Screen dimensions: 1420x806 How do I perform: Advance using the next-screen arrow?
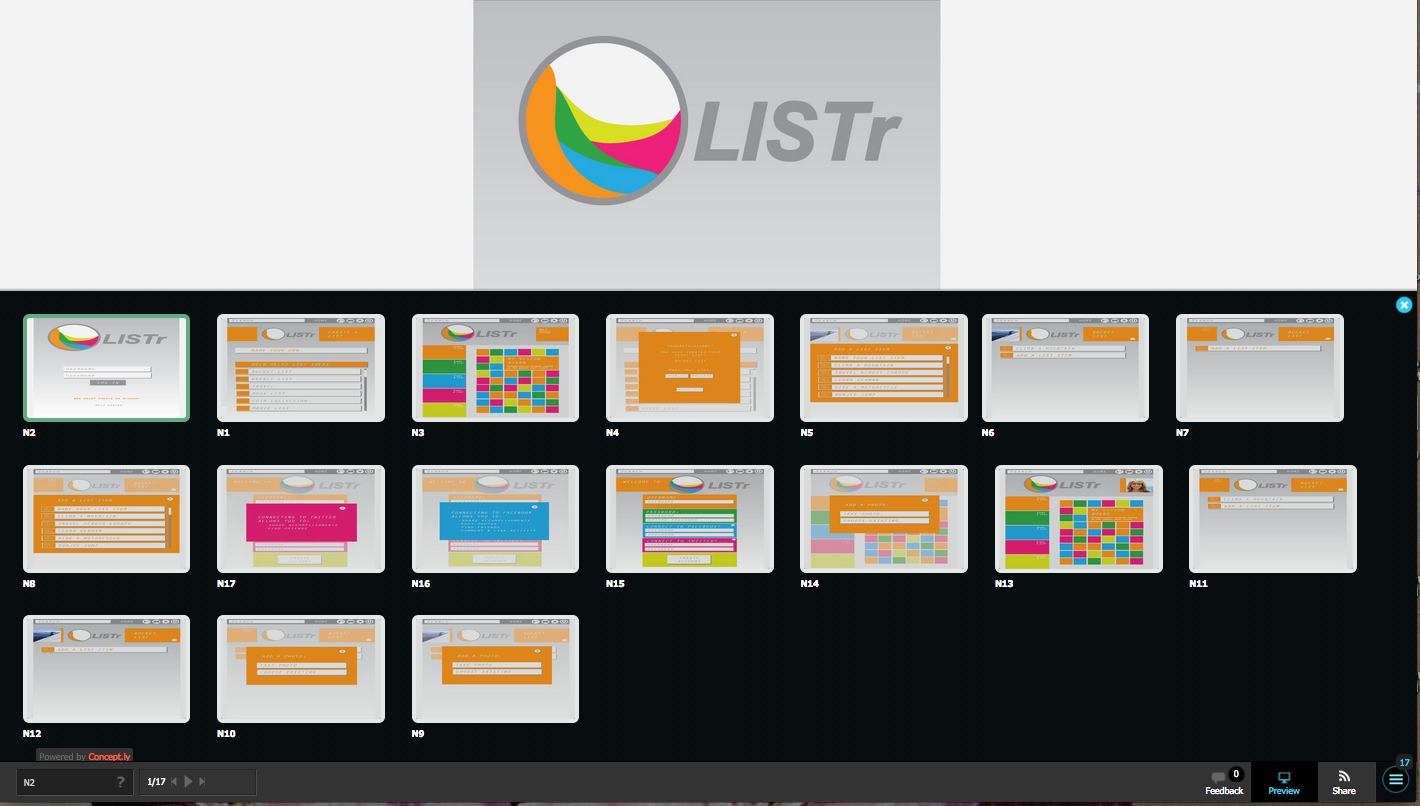tap(189, 782)
